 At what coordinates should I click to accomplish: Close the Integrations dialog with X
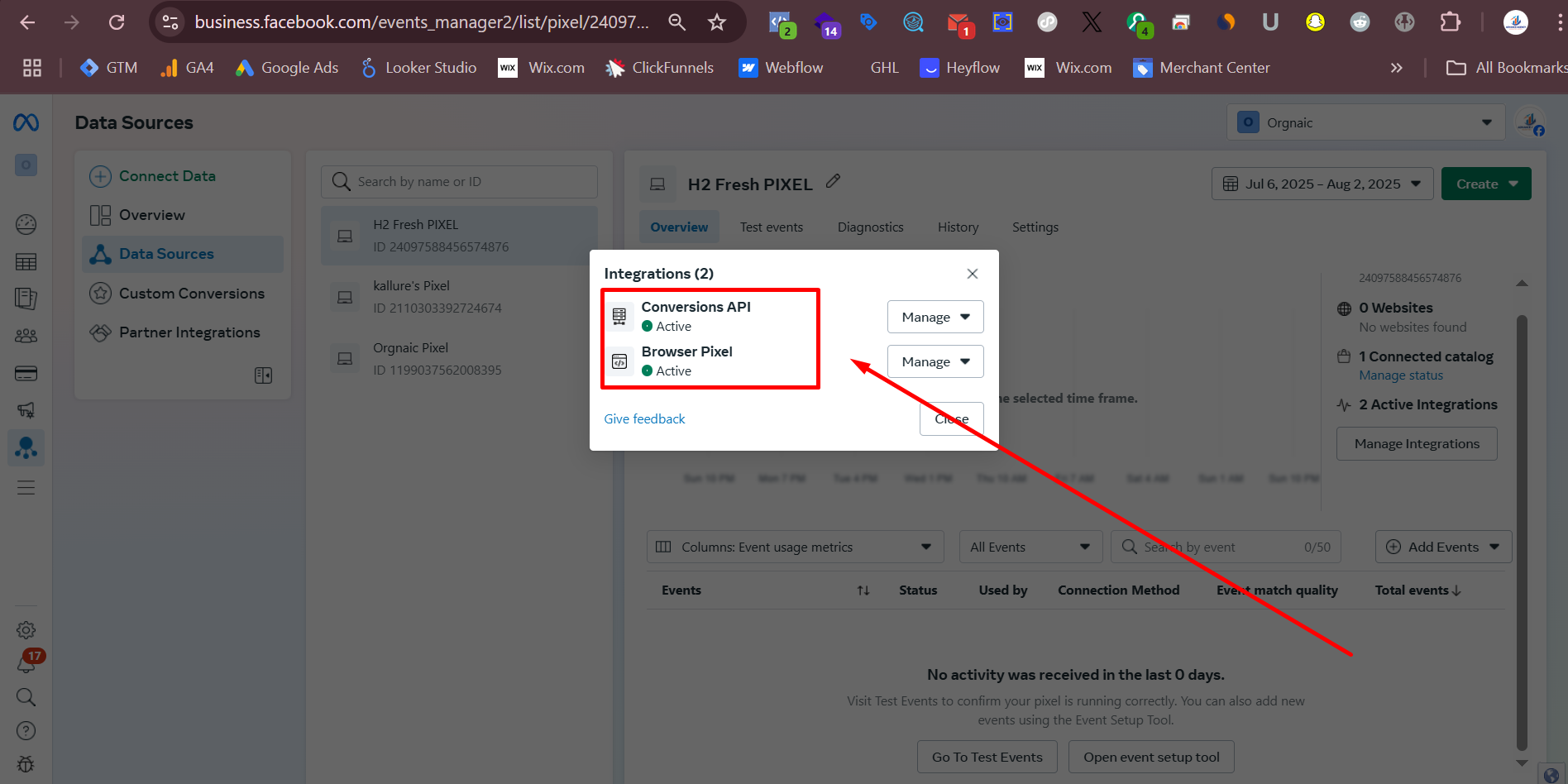[x=973, y=274]
